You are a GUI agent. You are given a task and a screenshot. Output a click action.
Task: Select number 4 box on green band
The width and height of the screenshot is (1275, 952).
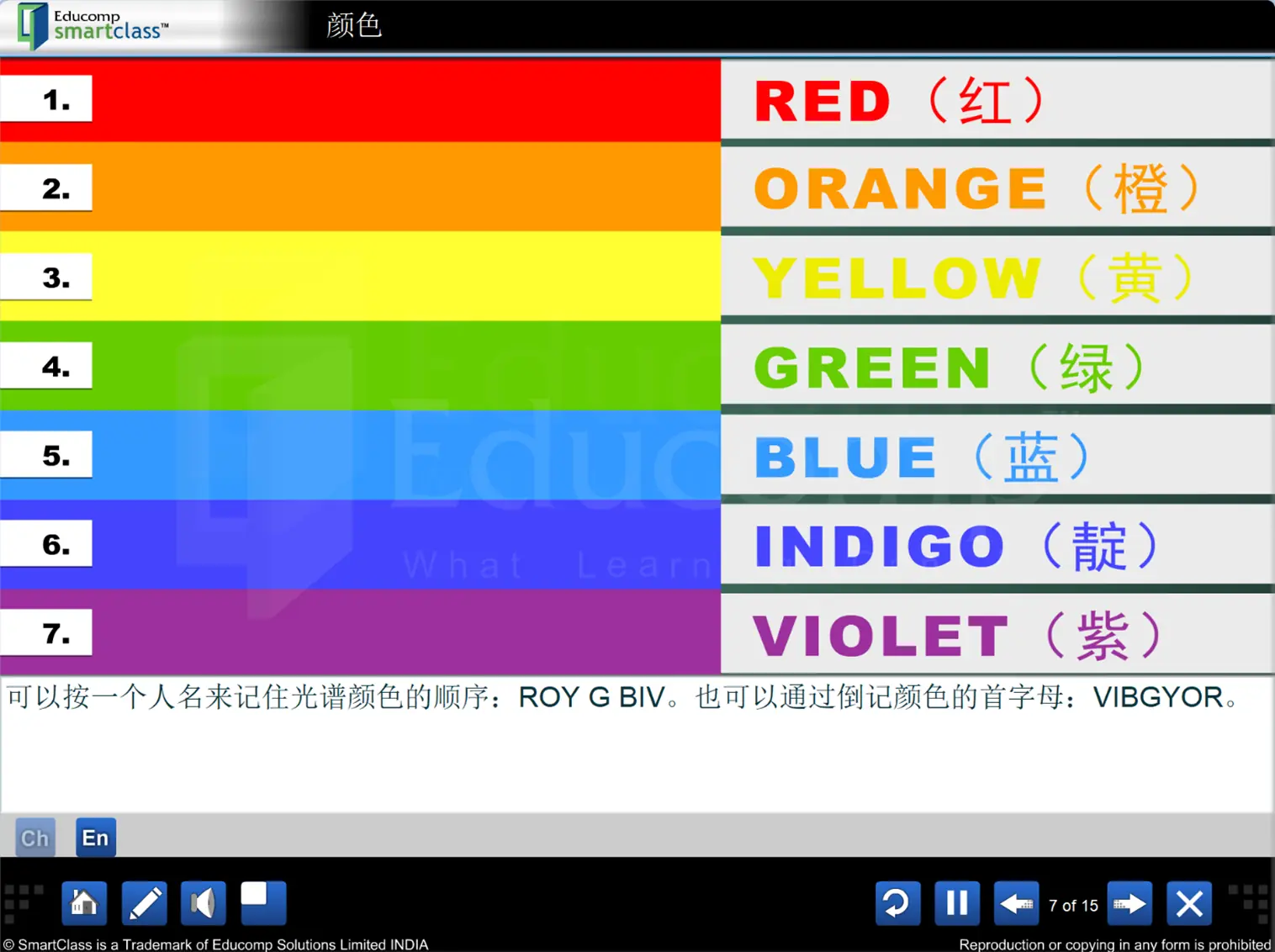[46, 366]
